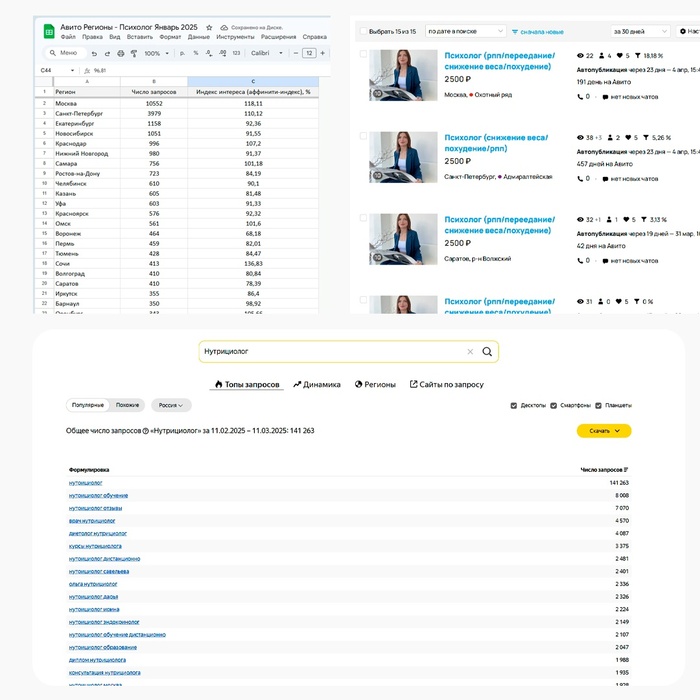This screenshot has height=700, width=700.
Task: Click the undo arrow in Sheets toolbar
Action: coord(94,53)
